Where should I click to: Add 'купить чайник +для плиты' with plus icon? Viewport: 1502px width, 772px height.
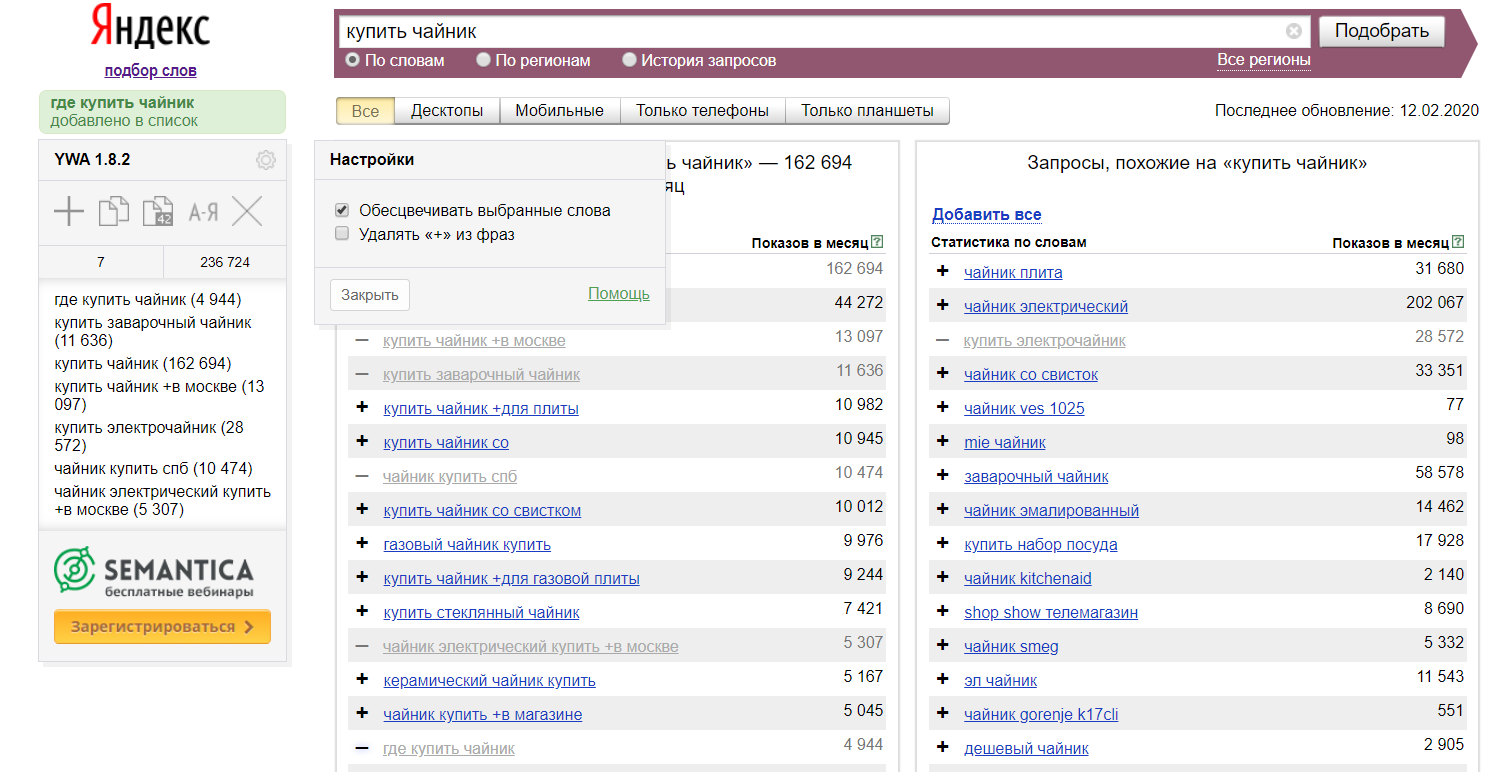362,408
